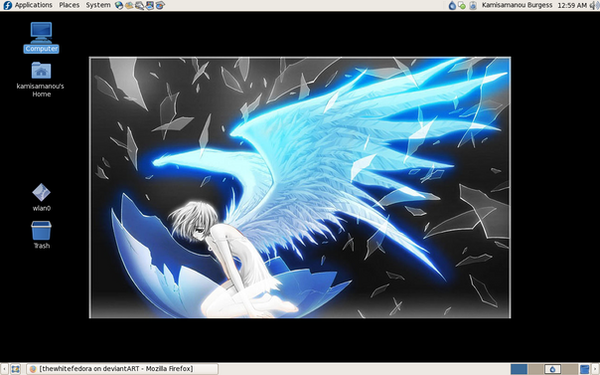Click the third panel launcher icon
Image resolution: width=600 pixels, height=375 pixels.
[139, 5]
